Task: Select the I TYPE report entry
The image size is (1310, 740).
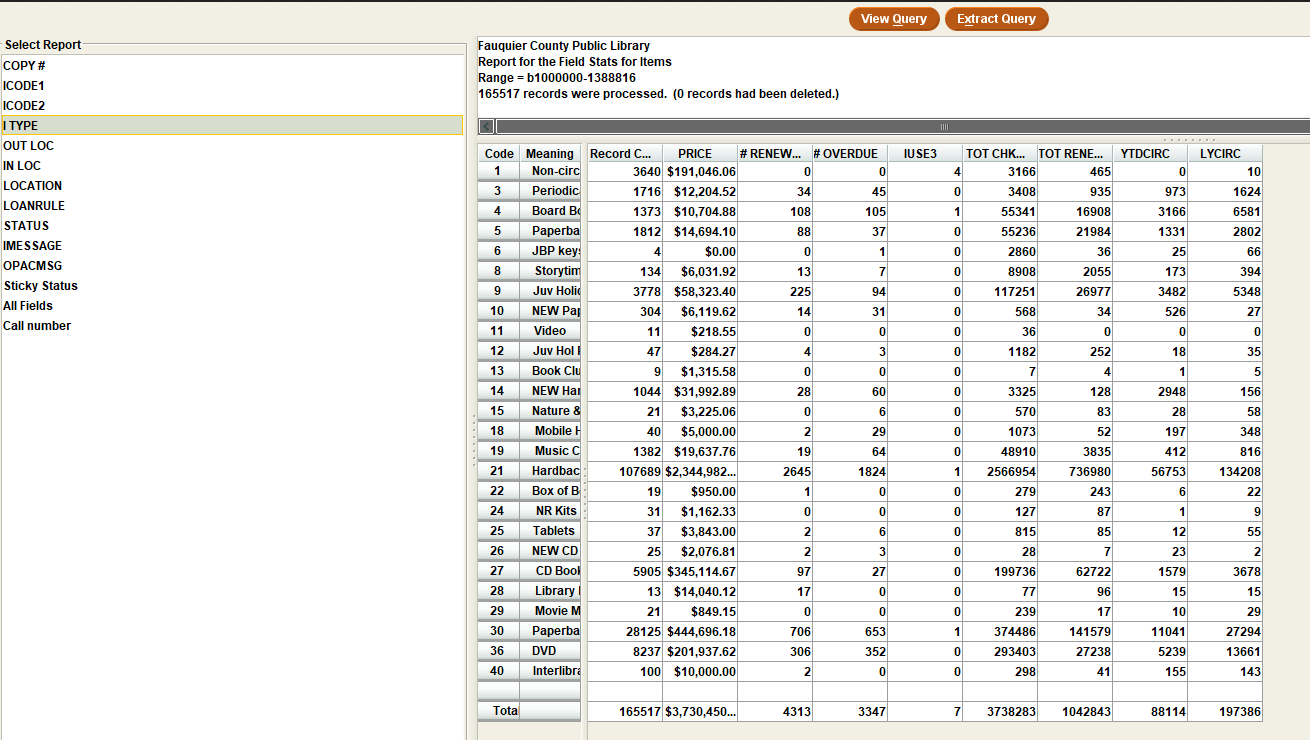Action: point(21,126)
